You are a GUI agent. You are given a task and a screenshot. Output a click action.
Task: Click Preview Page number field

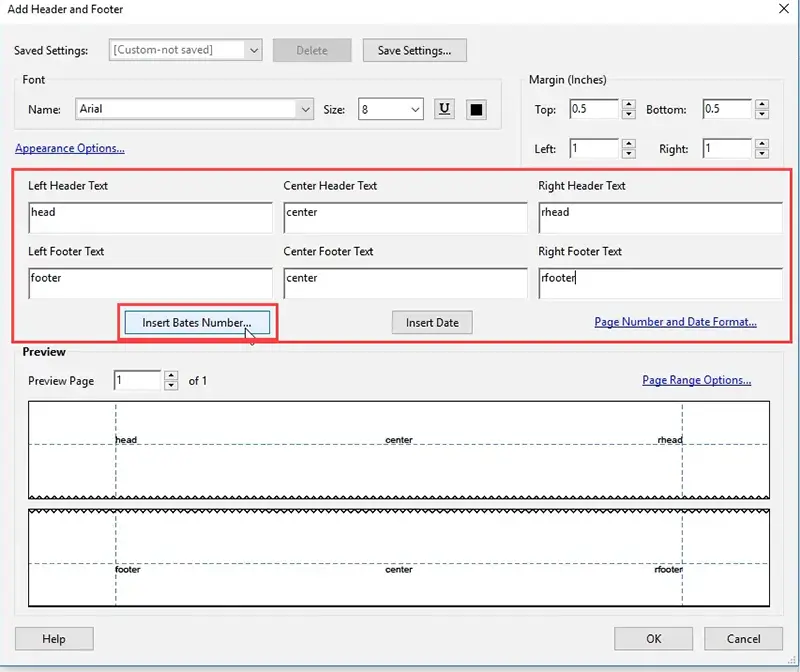coord(137,381)
